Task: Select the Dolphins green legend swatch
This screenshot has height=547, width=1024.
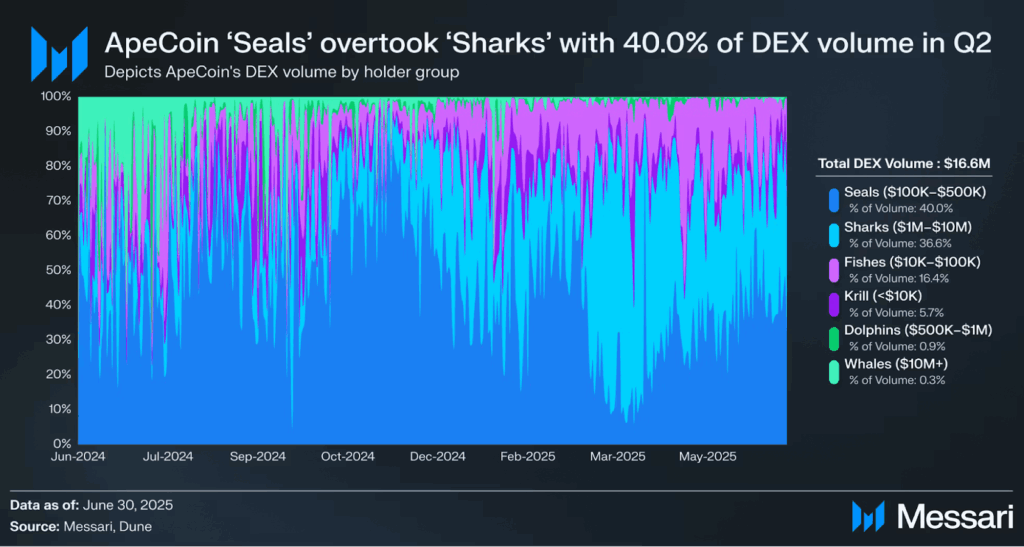Action: (x=833, y=338)
